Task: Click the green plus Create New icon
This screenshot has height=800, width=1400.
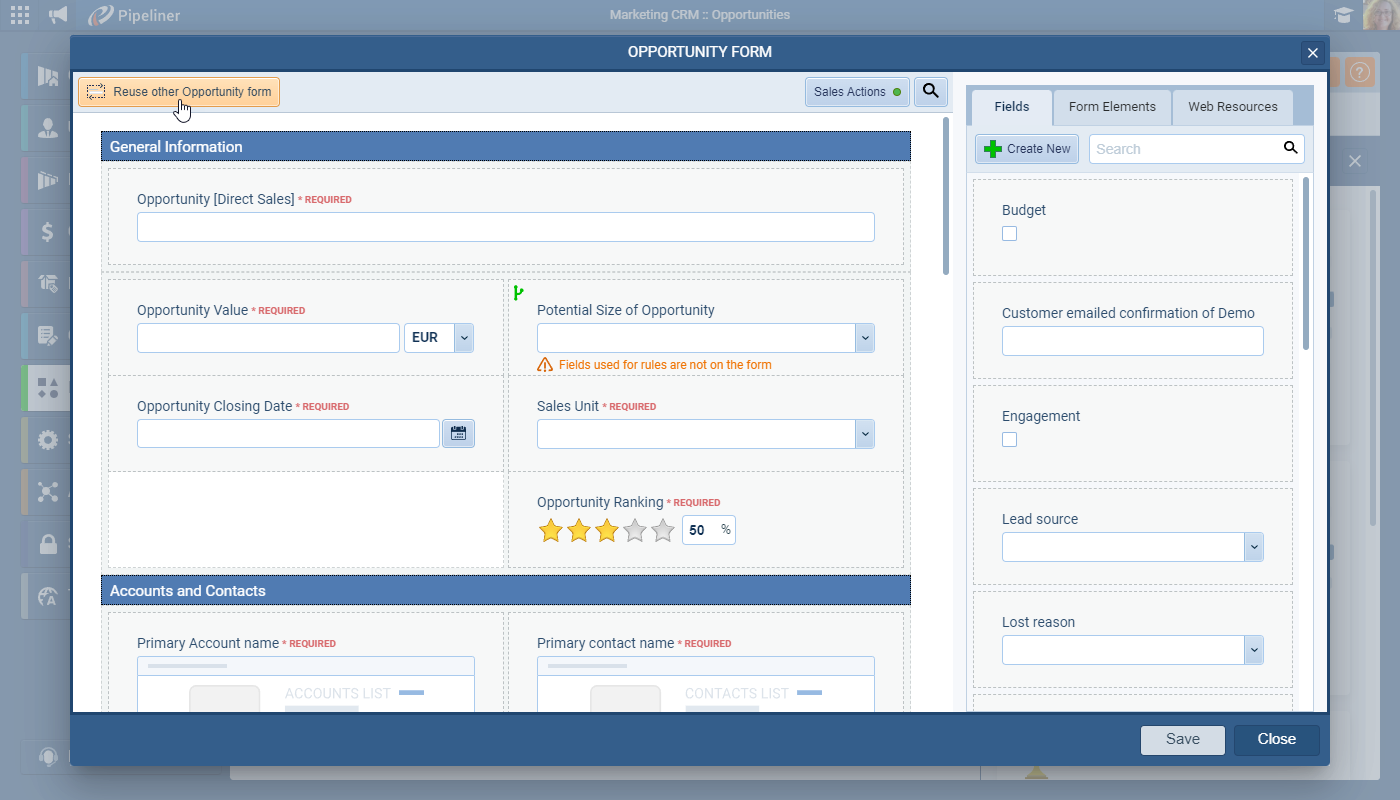Action: tap(992, 149)
